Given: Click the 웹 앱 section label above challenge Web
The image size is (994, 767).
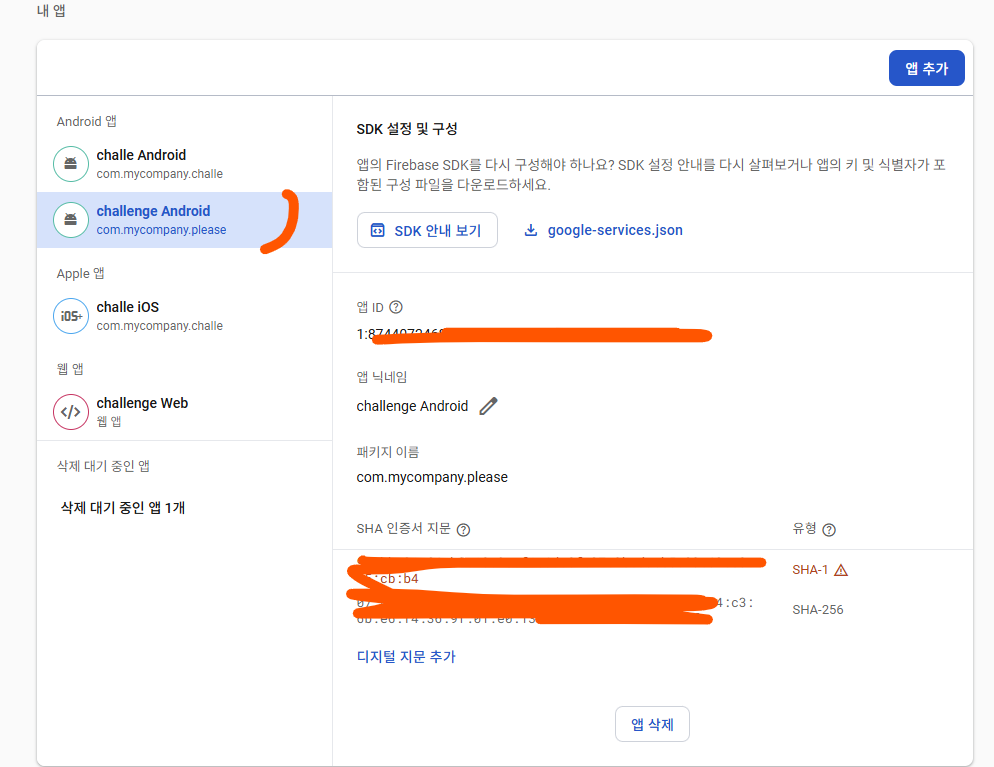Looking at the screenshot, I should pyautogui.click(x=70, y=369).
